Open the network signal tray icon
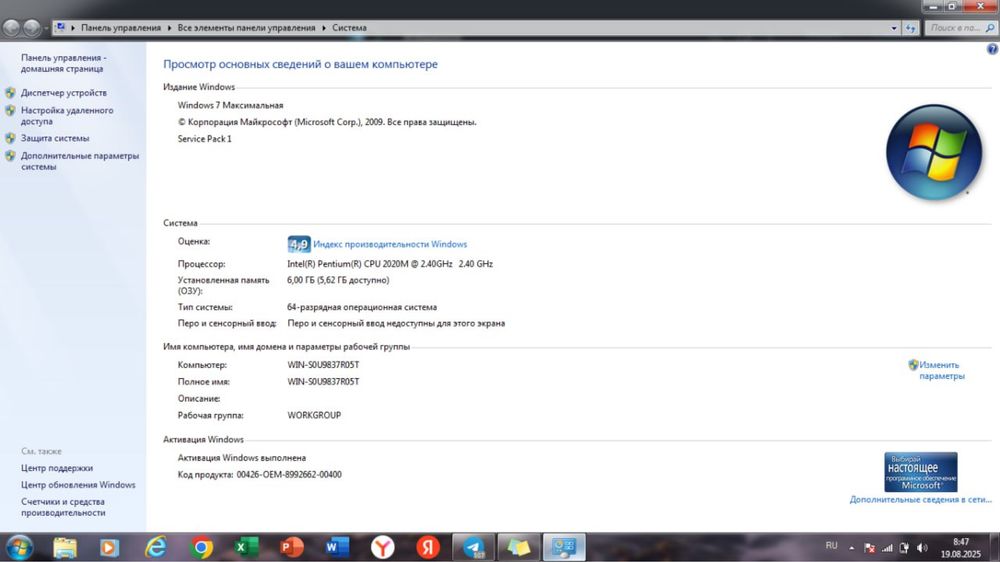Screen dimensions: 1000x562 coord(887,547)
